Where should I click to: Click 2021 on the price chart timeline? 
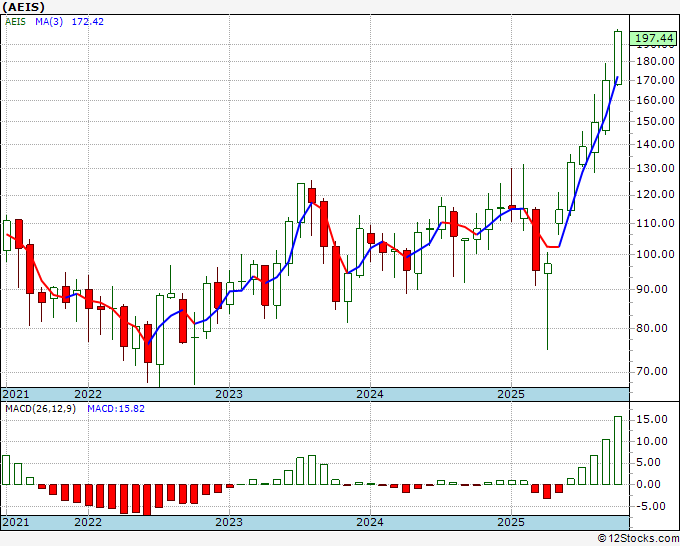pyautogui.click(x=16, y=394)
